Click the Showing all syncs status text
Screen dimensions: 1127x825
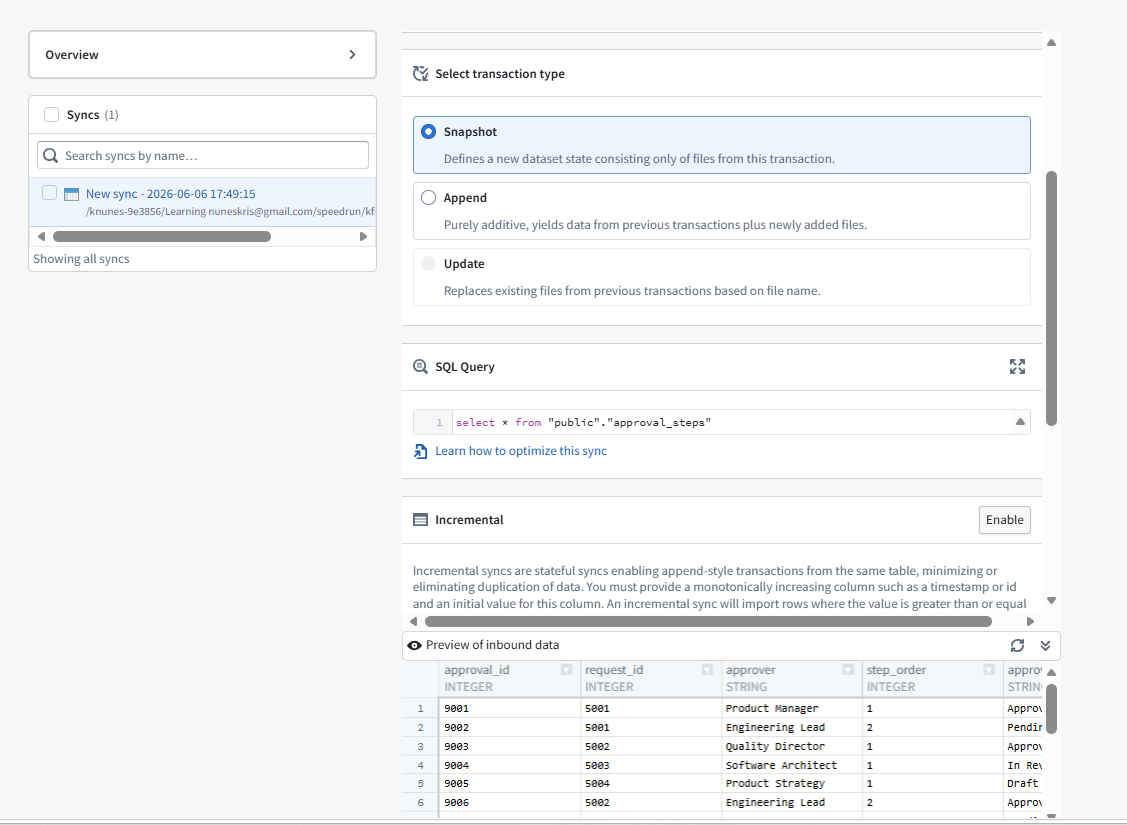[x=81, y=259]
